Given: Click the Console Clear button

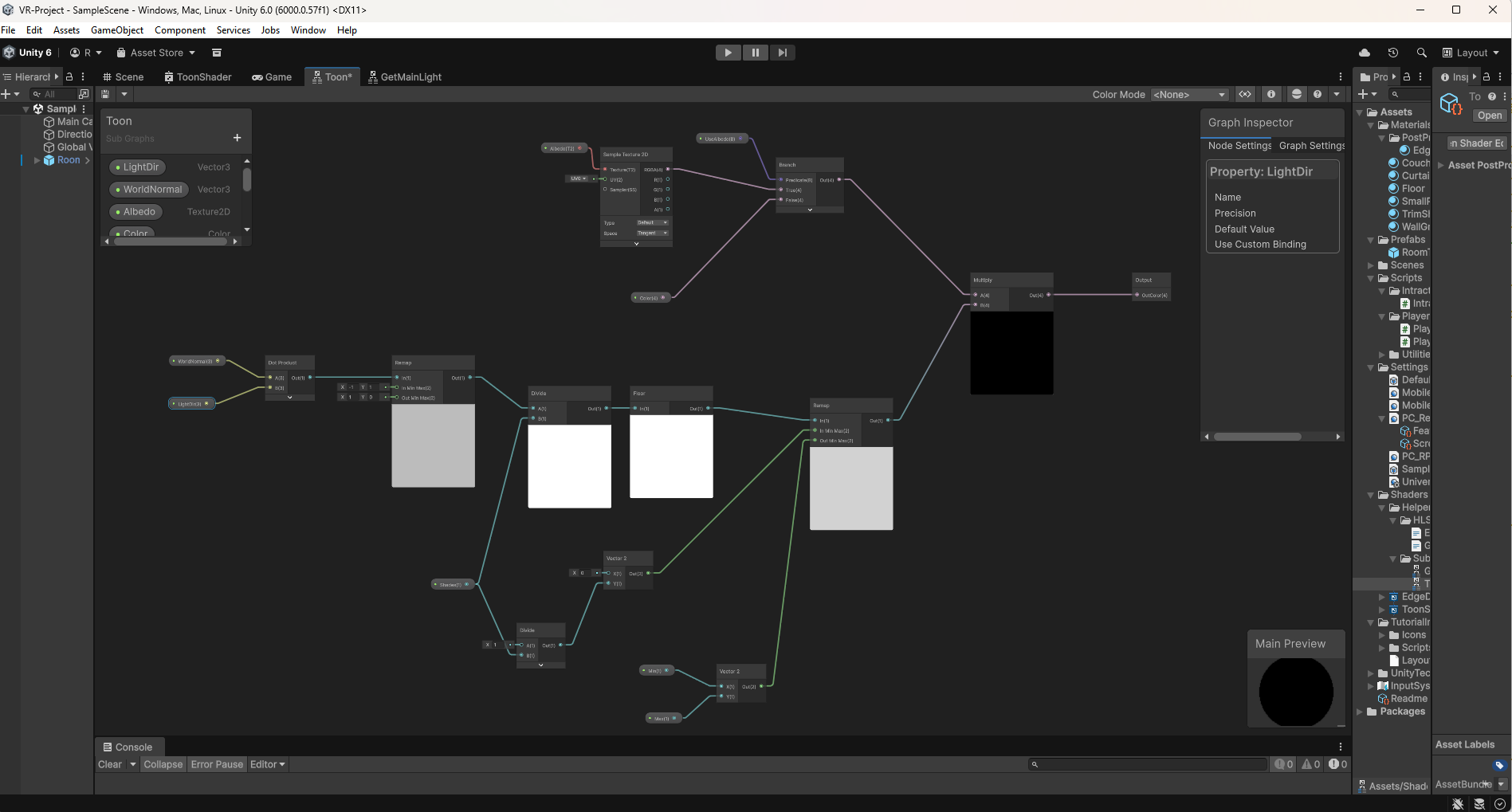Looking at the screenshot, I should (x=110, y=764).
